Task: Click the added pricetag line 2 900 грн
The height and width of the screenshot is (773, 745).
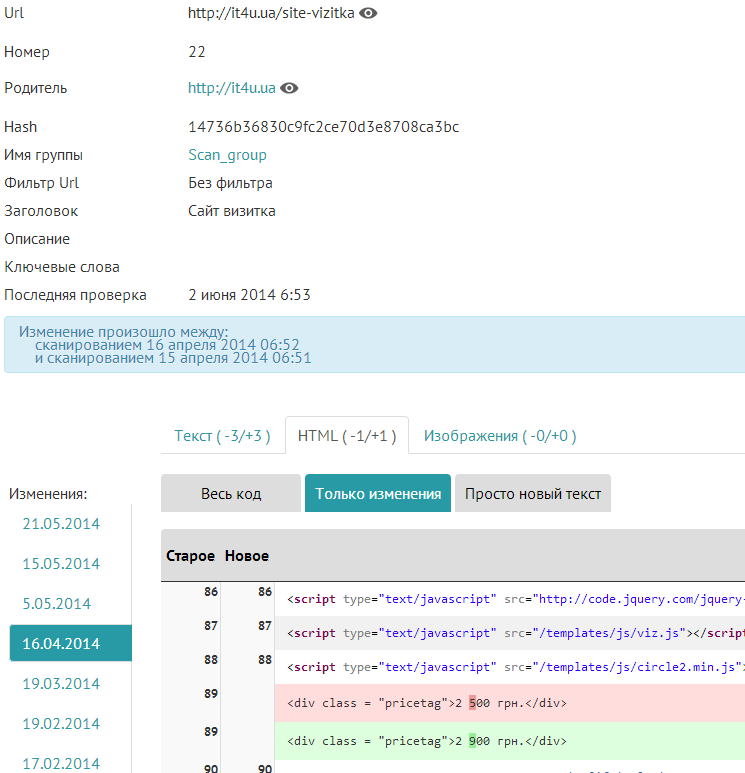Action: [x=427, y=742]
